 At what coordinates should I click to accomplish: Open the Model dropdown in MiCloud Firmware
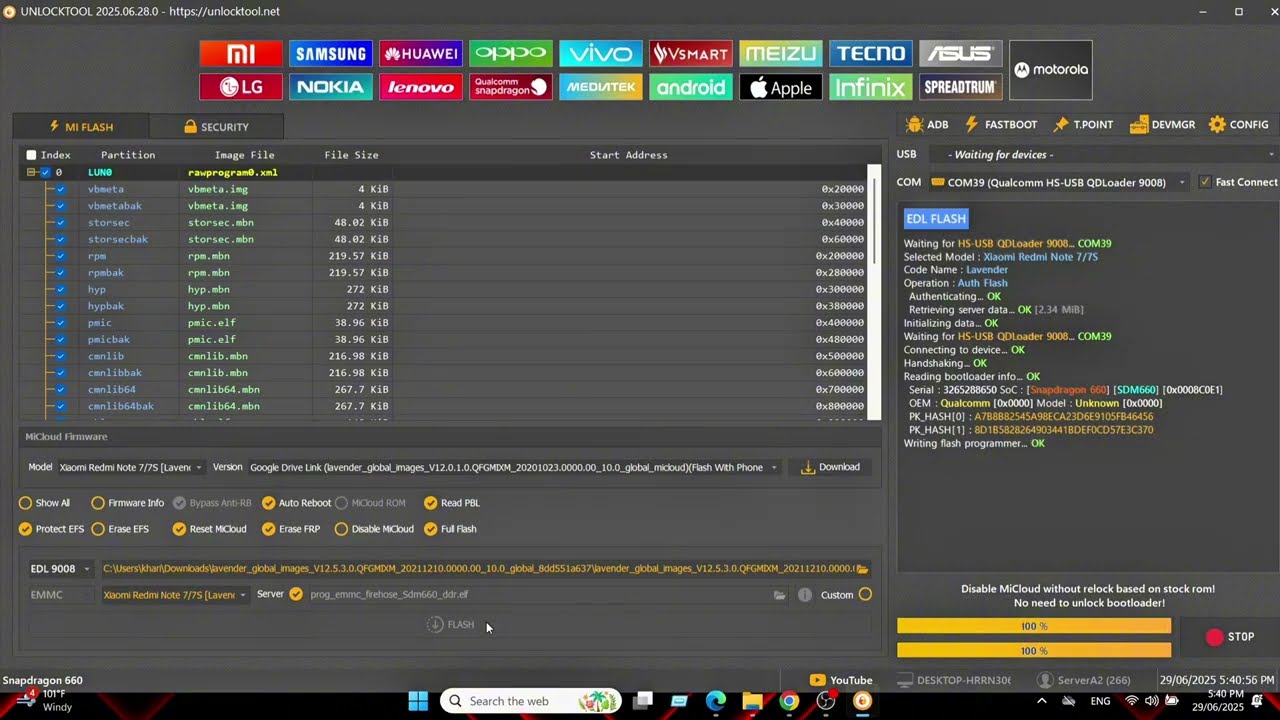(130, 467)
